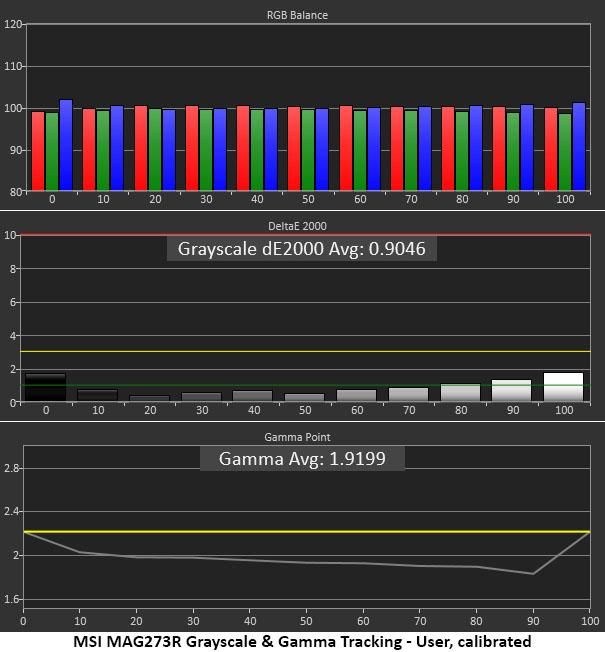Click the blue bar at 100 in RGB Balance

coord(579,147)
